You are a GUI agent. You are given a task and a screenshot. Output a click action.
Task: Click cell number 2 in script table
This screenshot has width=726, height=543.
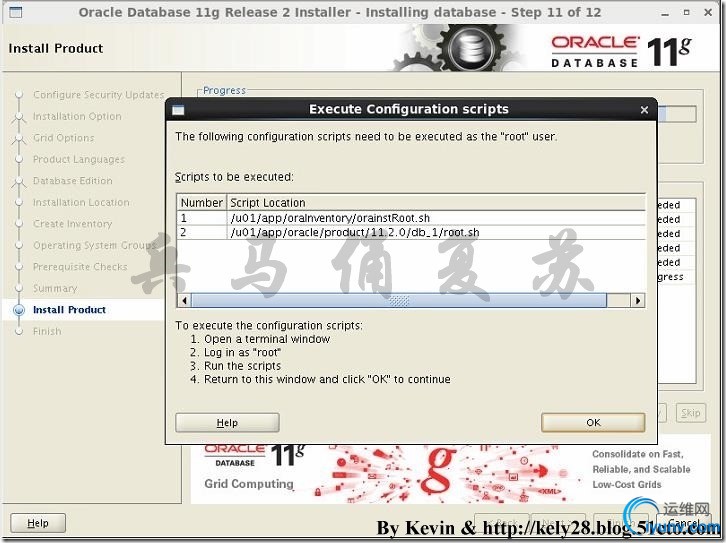pyautogui.click(x=201, y=232)
